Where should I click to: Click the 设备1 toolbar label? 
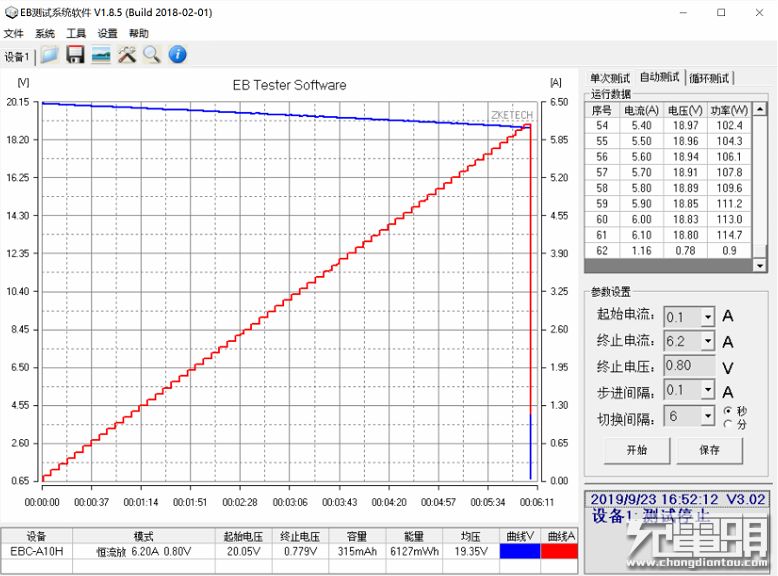click(x=16, y=57)
